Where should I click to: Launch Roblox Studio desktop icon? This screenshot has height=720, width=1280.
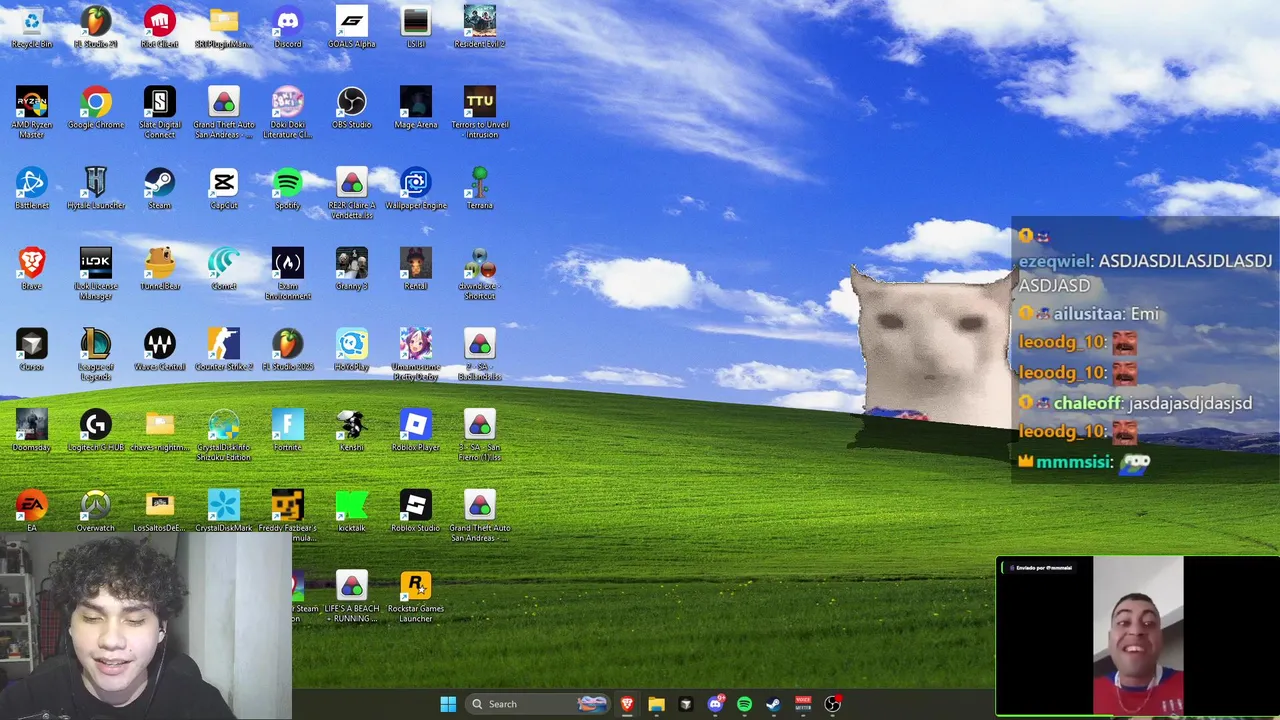(416, 511)
